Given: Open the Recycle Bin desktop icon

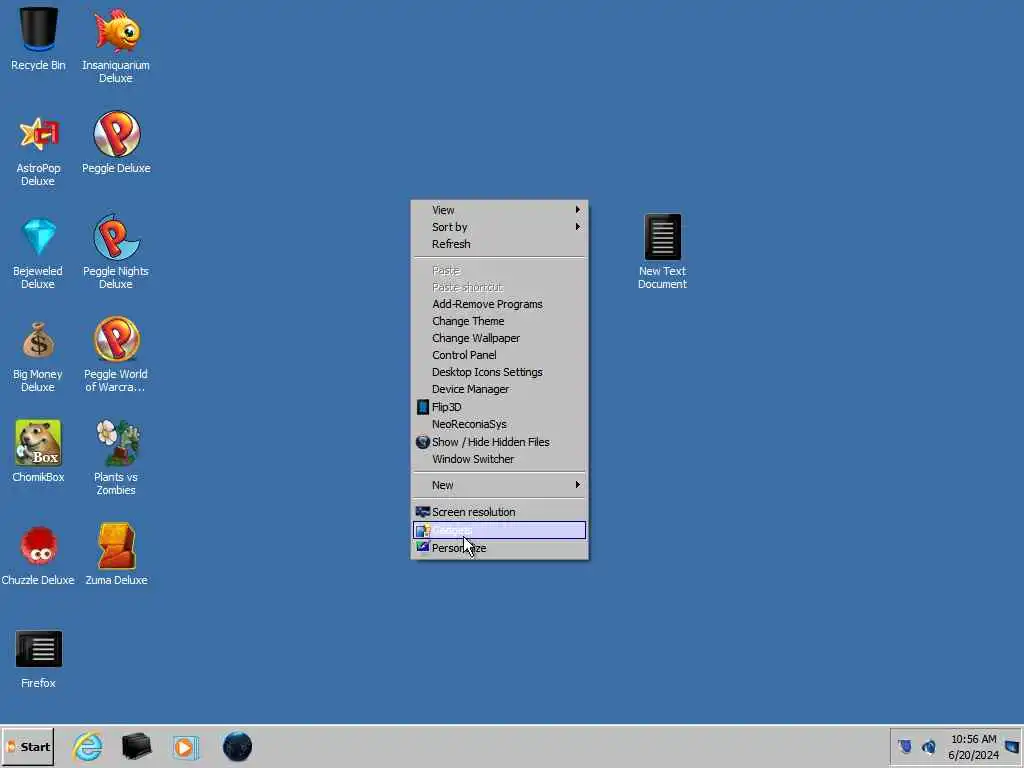Looking at the screenshot, I should pyautogui.click(x=38, y=38).
